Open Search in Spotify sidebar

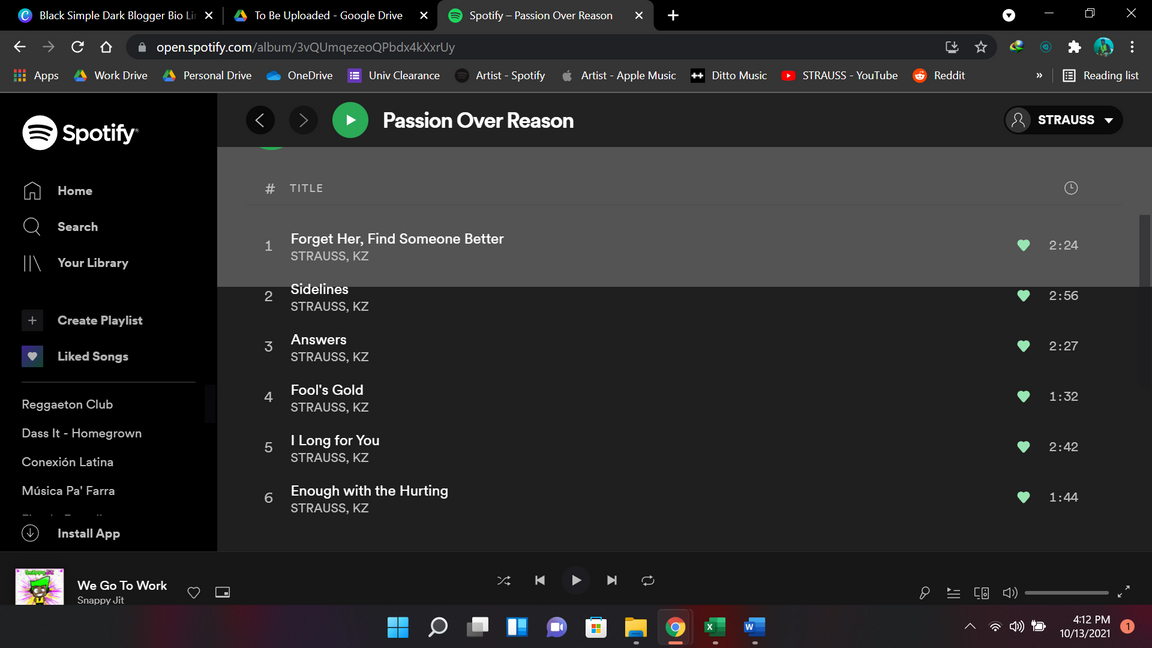click(60, 227)
